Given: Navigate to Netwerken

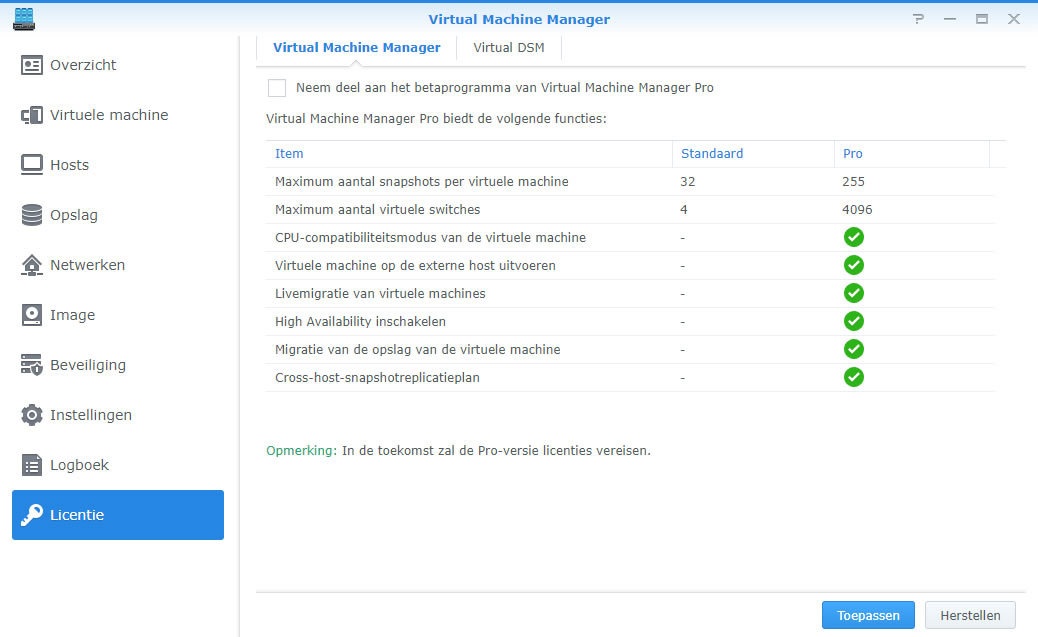Looking at the screenshot, I should 118,265.
